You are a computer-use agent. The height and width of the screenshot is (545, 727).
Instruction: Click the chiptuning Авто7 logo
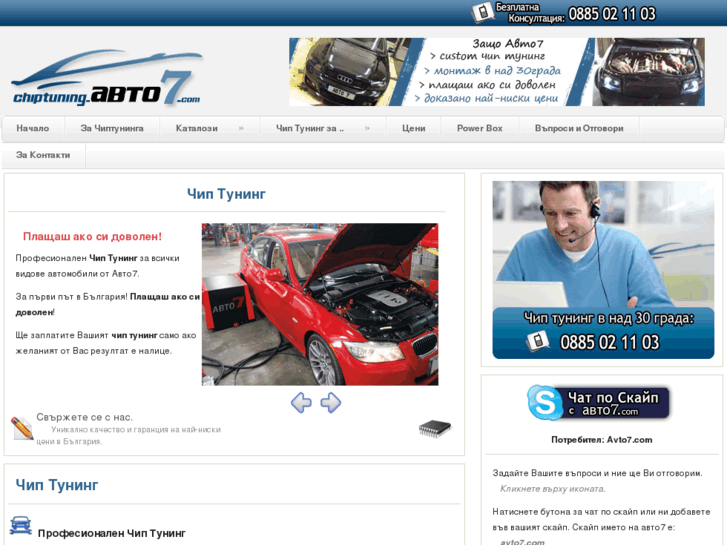107,78
